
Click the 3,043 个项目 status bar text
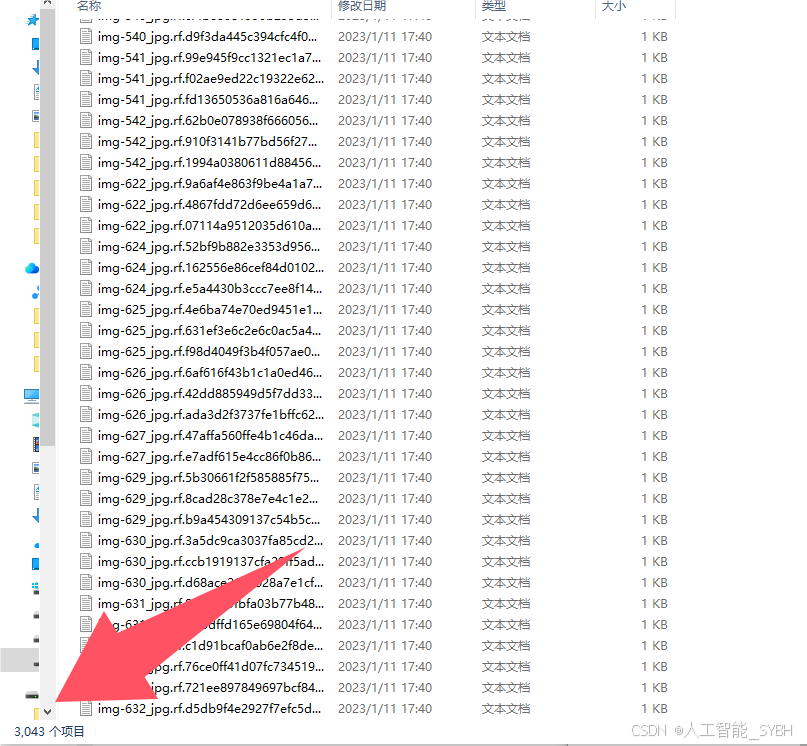tap(49, 732)
